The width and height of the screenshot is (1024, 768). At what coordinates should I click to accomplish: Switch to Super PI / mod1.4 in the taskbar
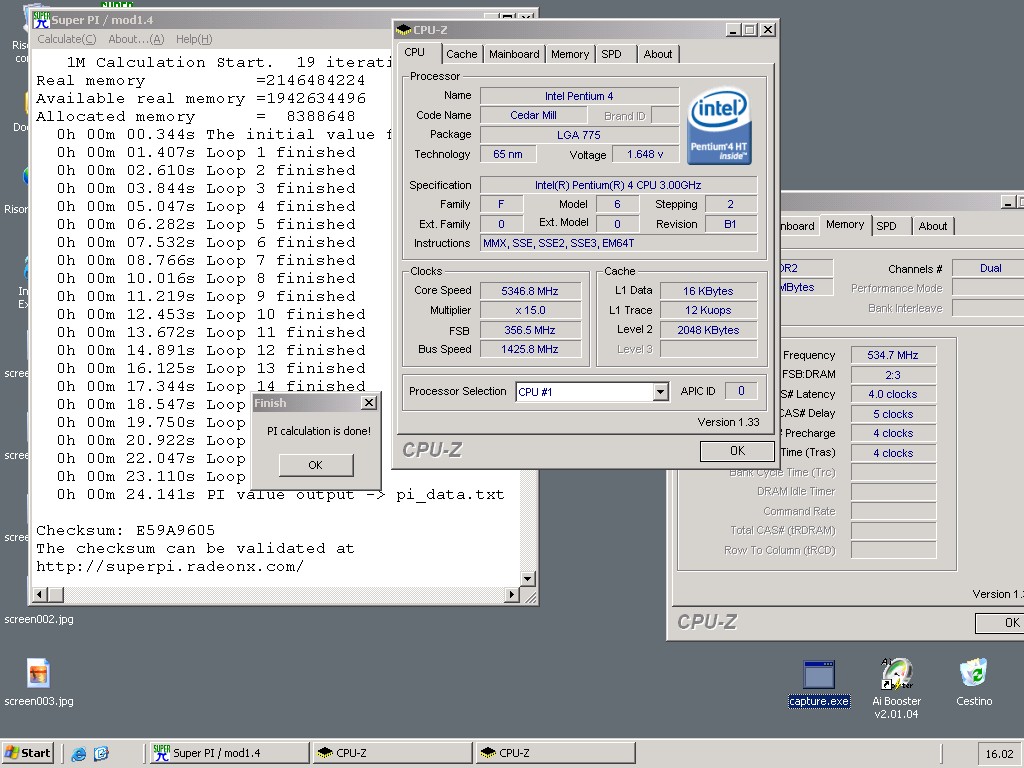pyautogui.click(x=229, y=753)
